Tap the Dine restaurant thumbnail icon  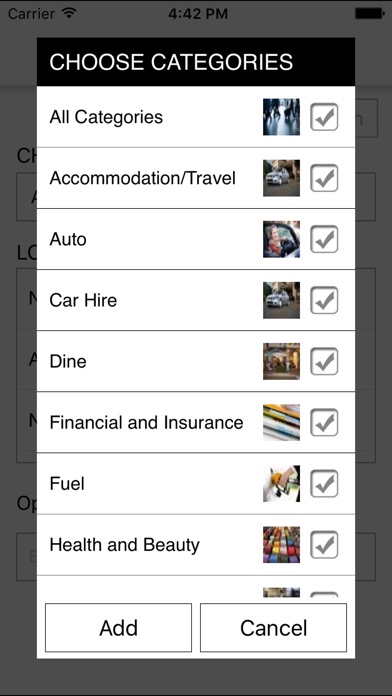(281, 361)
